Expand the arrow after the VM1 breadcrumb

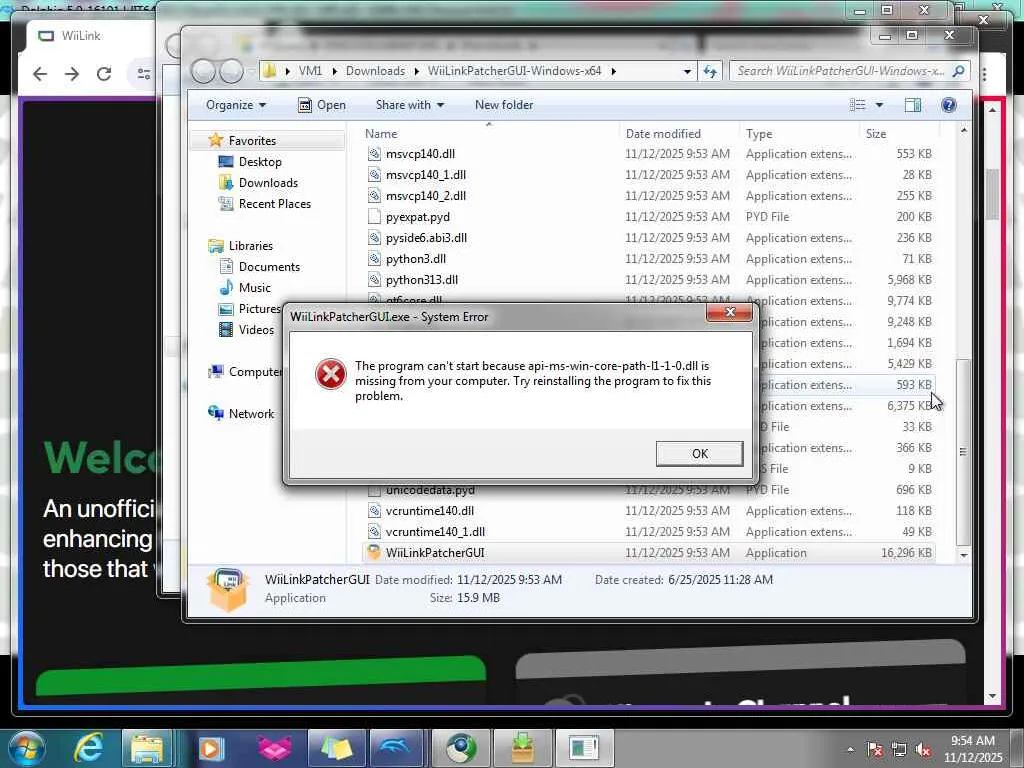pos(334,71)
